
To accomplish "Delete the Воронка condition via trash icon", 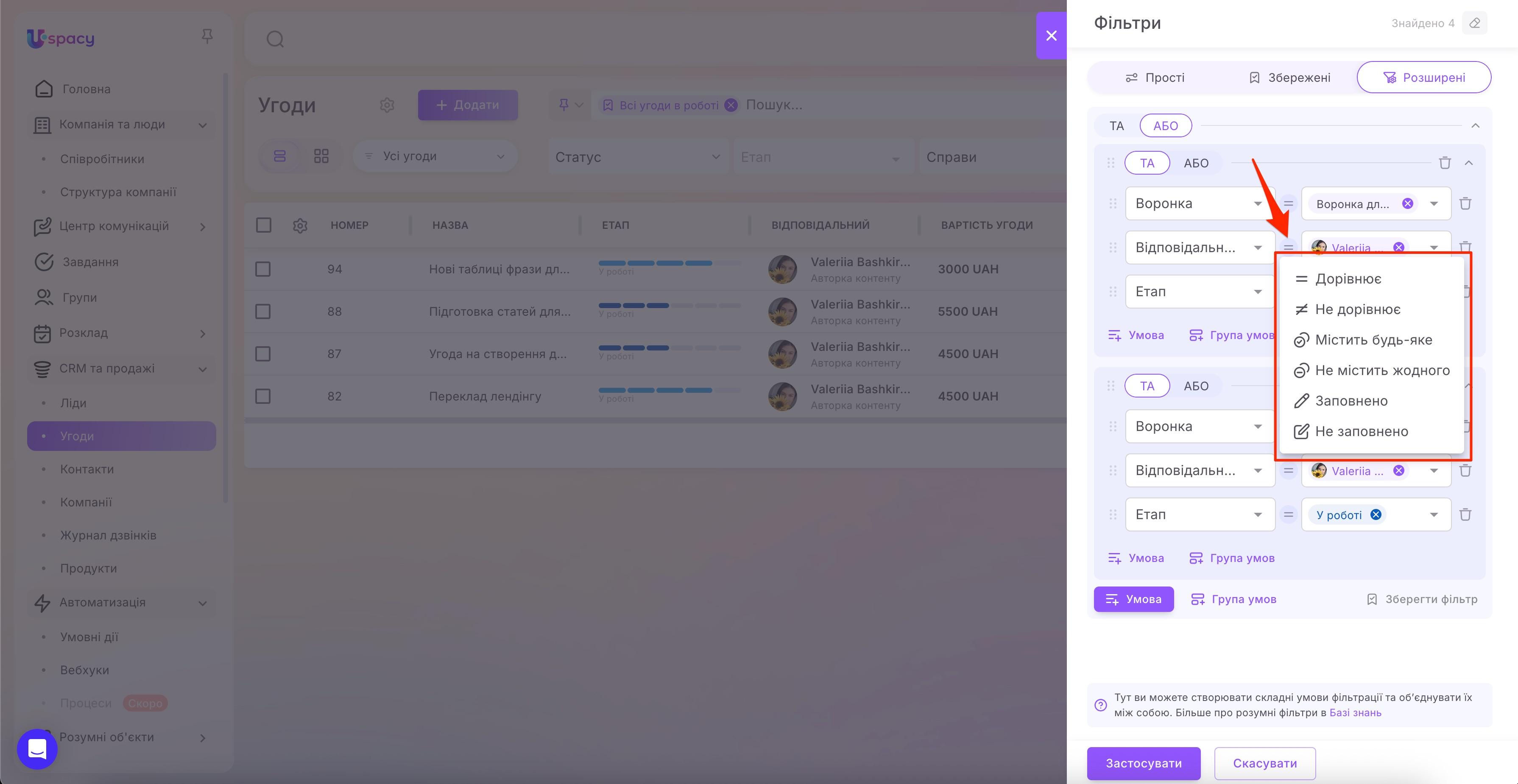I will coord(1465,203).
